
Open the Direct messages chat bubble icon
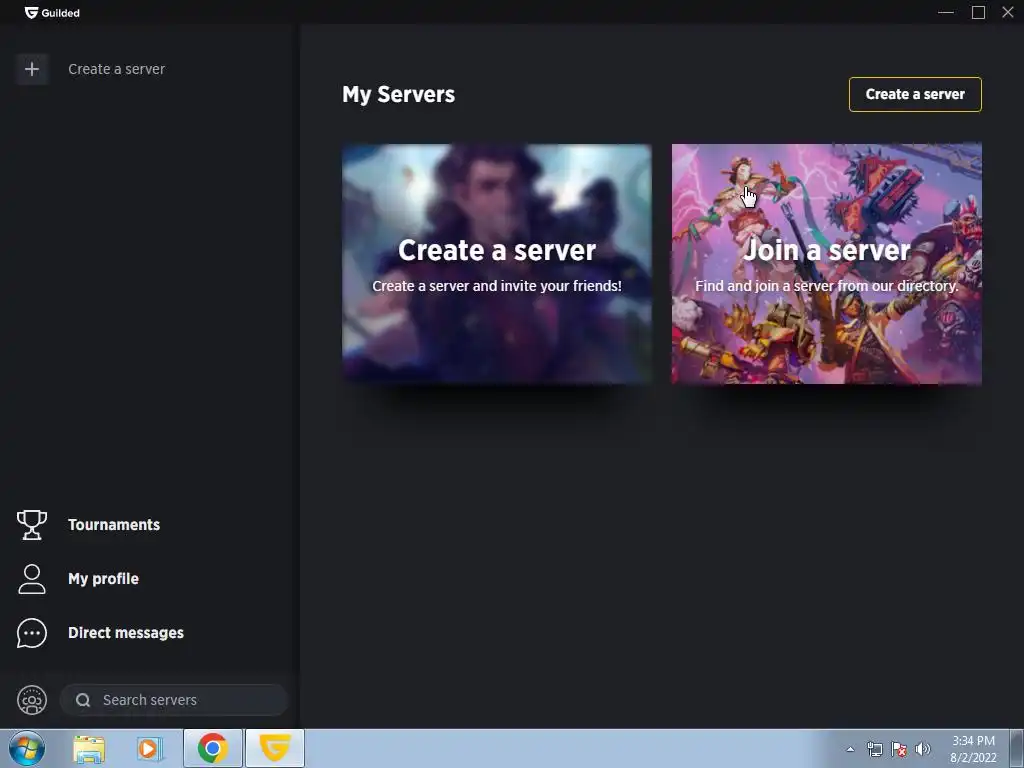tap(32, 633)
